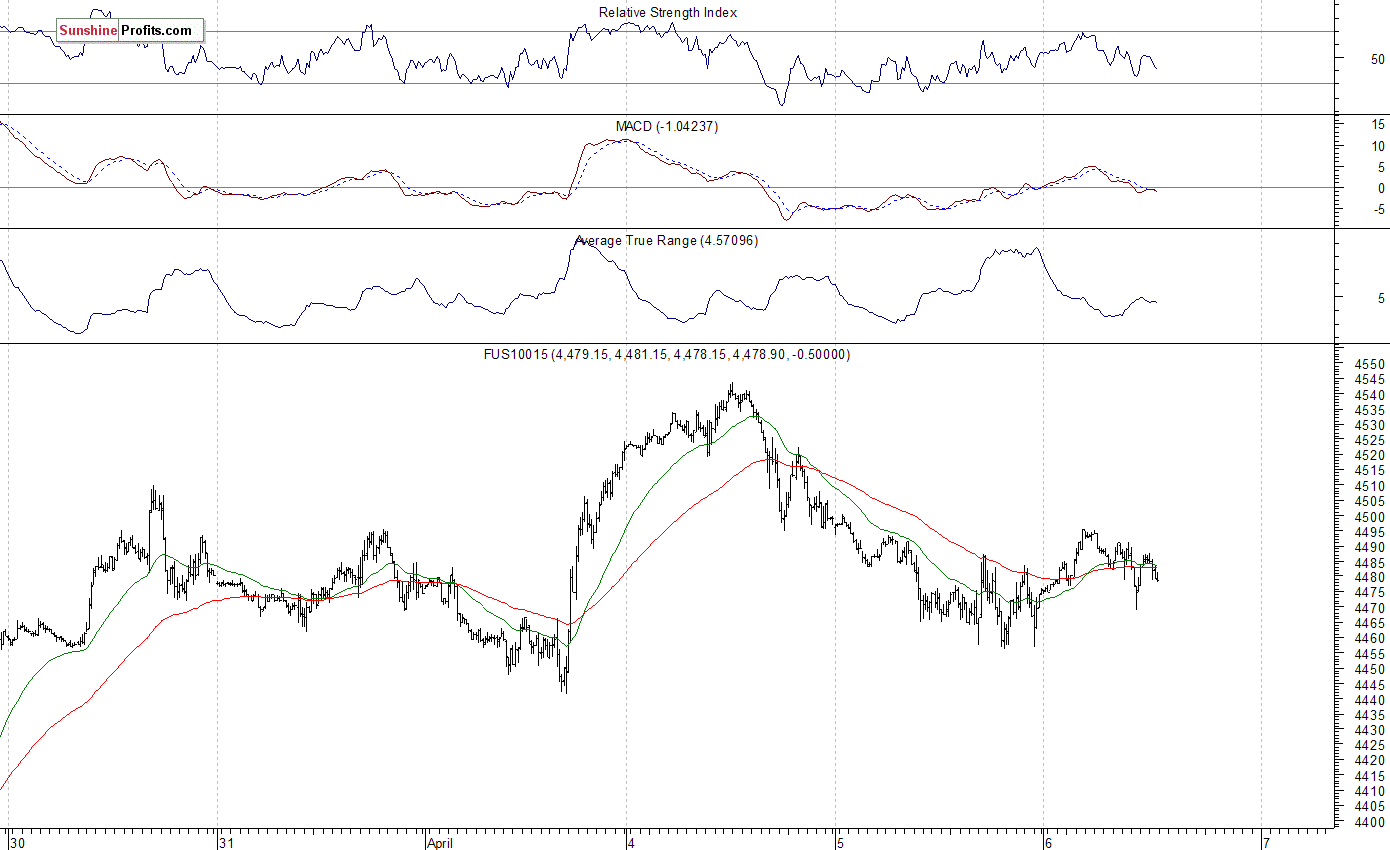Image resolution: width=1390 pixels, height=850 pixels.
Task: Click the 4480 price axis label
Action: tap(1370, 578)
